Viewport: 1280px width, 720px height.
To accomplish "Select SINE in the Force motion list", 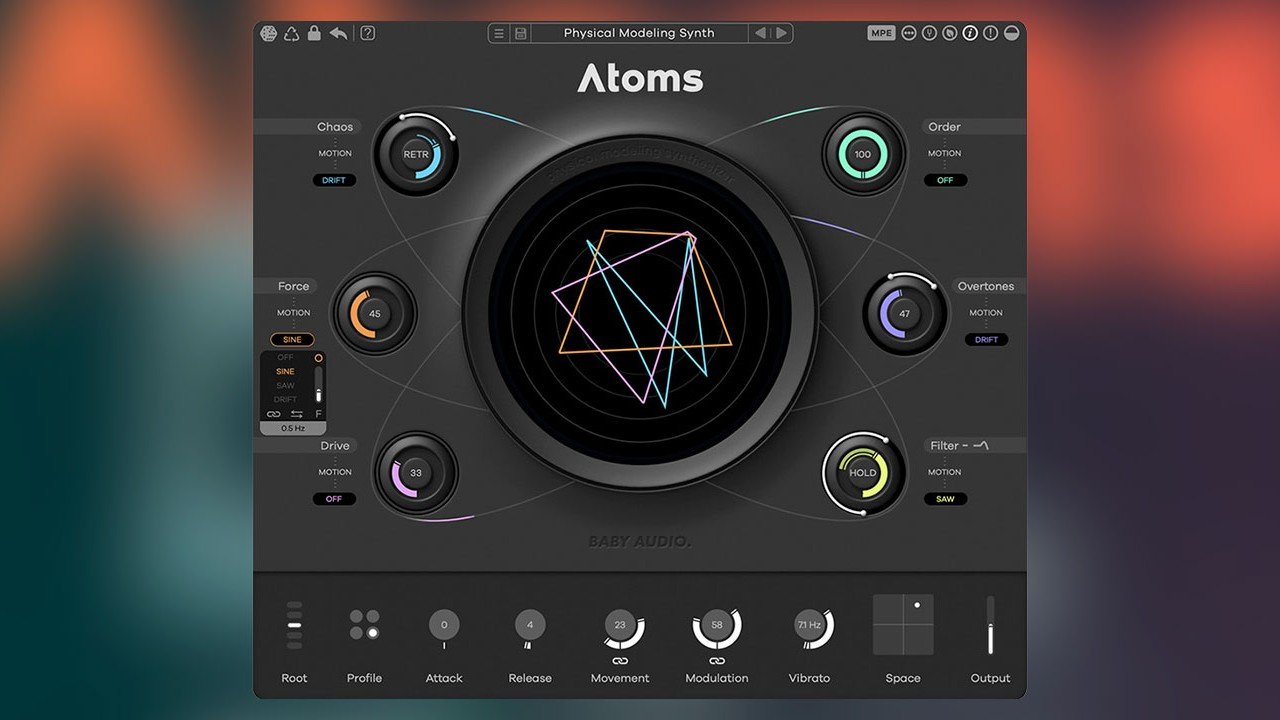I will [x=285, y=371].
